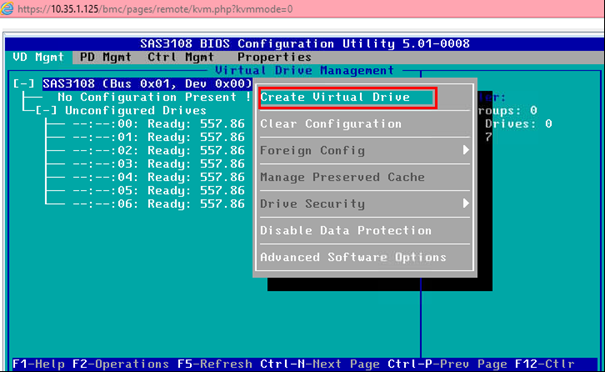Open the Ctrl Mgmt tab
The height and width of the screenshot is (372, 605).
(181, 57)
